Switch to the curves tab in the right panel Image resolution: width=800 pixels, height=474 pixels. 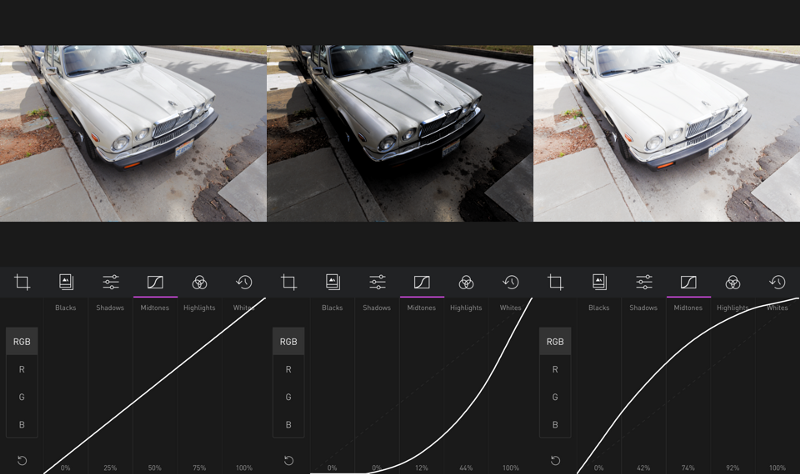(x=688, y=283)
